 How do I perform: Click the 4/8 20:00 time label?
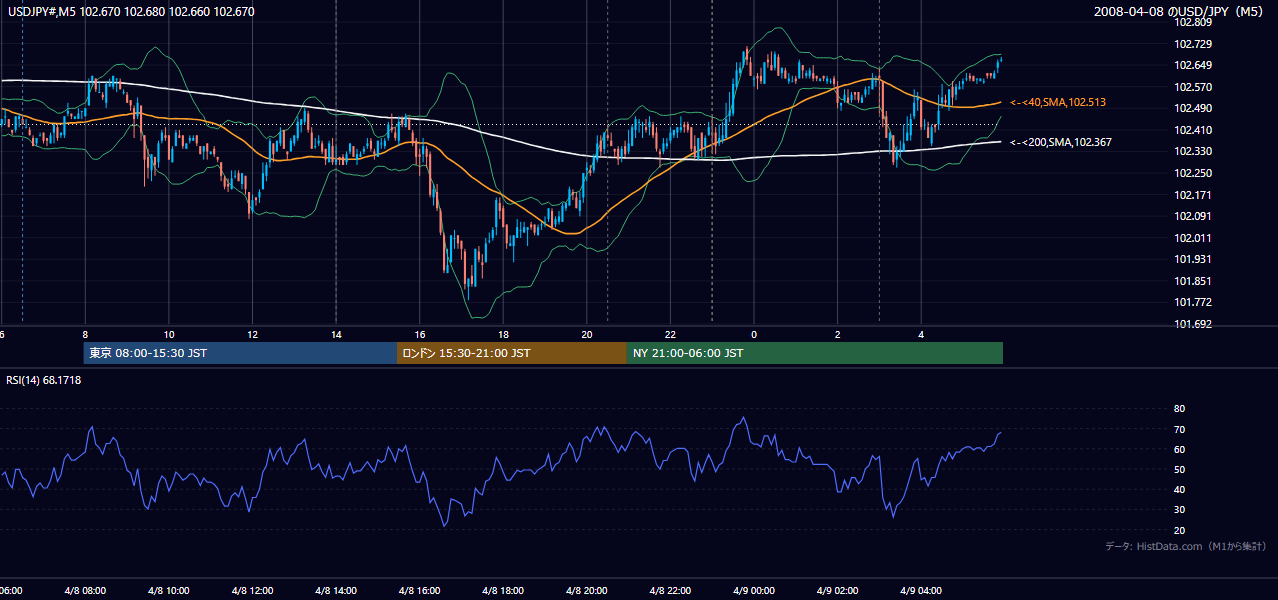point(587,590)
